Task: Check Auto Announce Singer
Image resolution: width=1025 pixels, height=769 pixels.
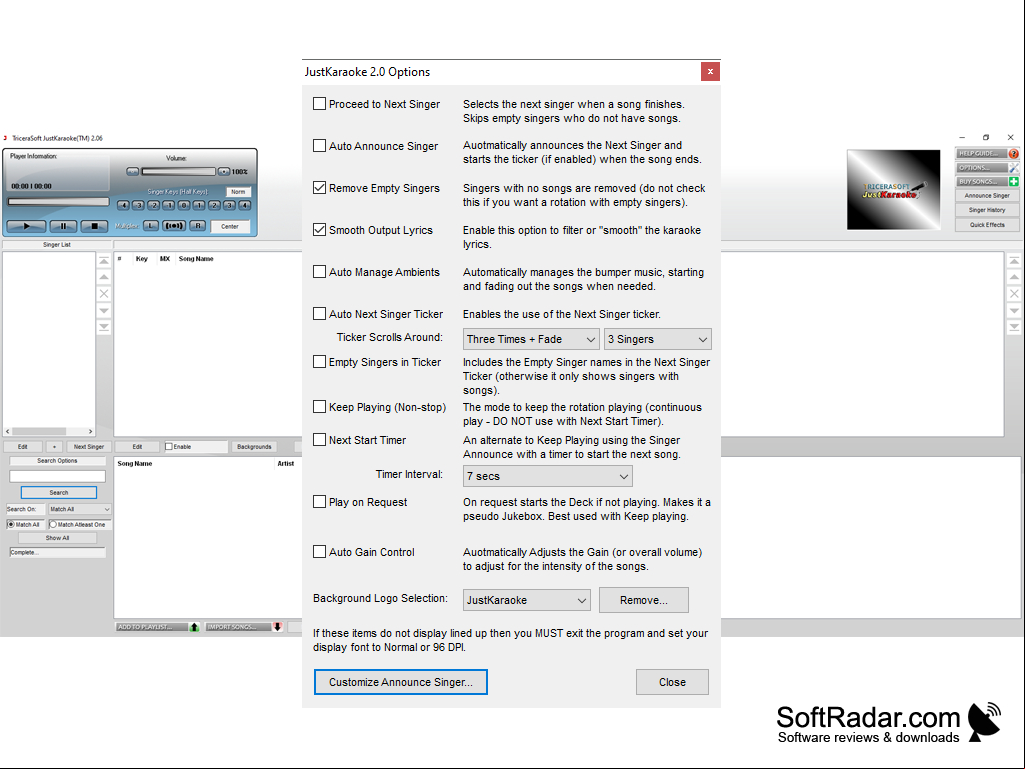Action: coord(320,145)
